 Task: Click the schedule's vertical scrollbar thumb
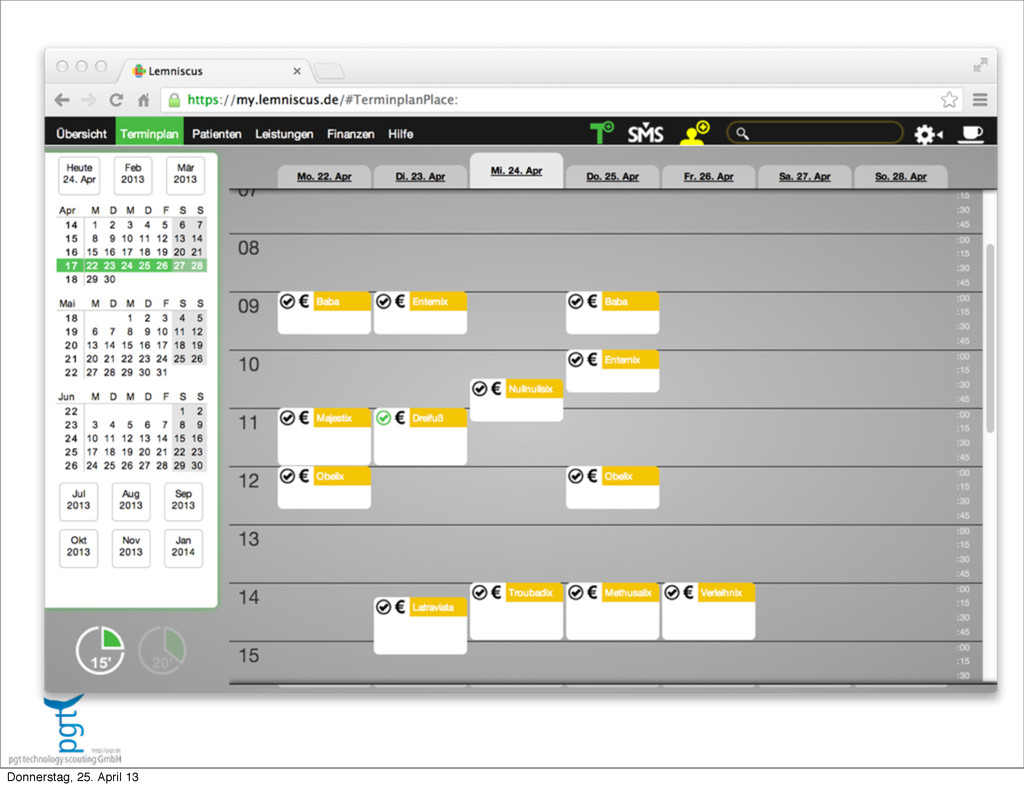pyautogui.click(x=990, y=338)
